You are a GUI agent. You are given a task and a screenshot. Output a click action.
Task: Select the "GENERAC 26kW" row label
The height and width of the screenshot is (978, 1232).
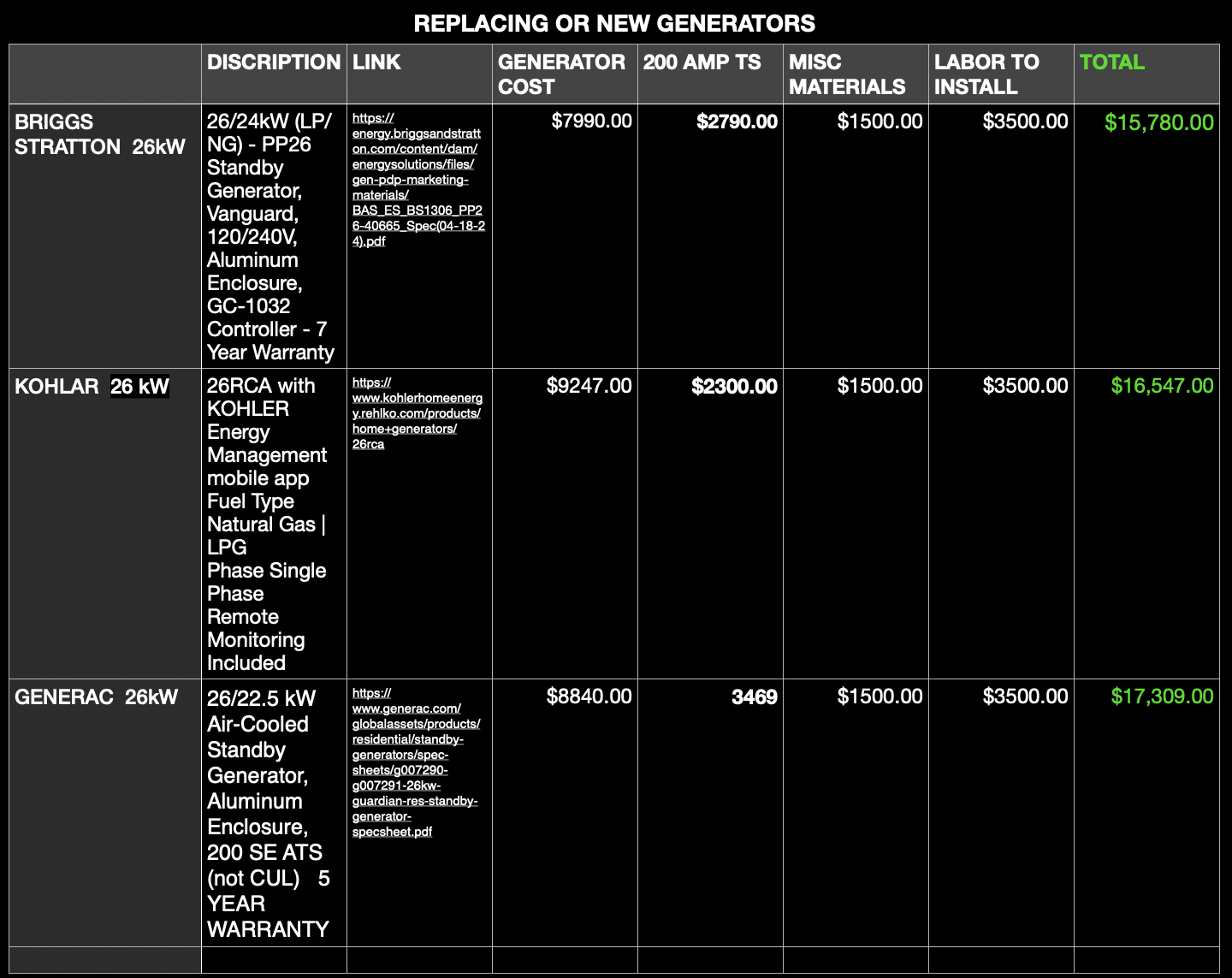coord(96,697)
